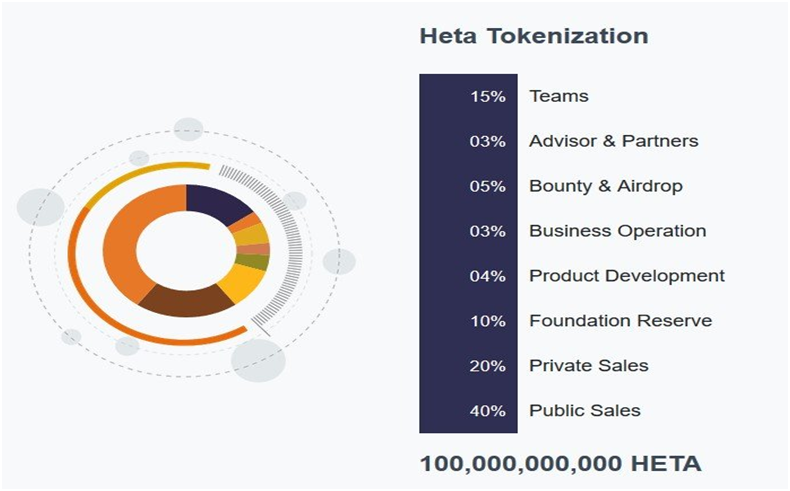Click the 100,000,000,000 HETA total text

click(560, 464)
